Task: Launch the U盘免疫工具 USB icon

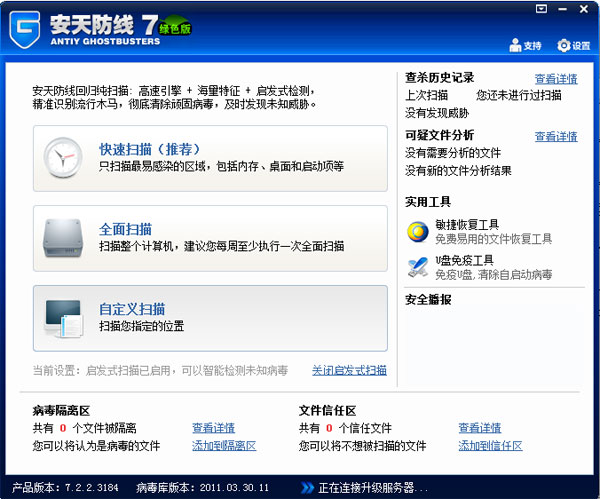Action: [x=418, y=267]
